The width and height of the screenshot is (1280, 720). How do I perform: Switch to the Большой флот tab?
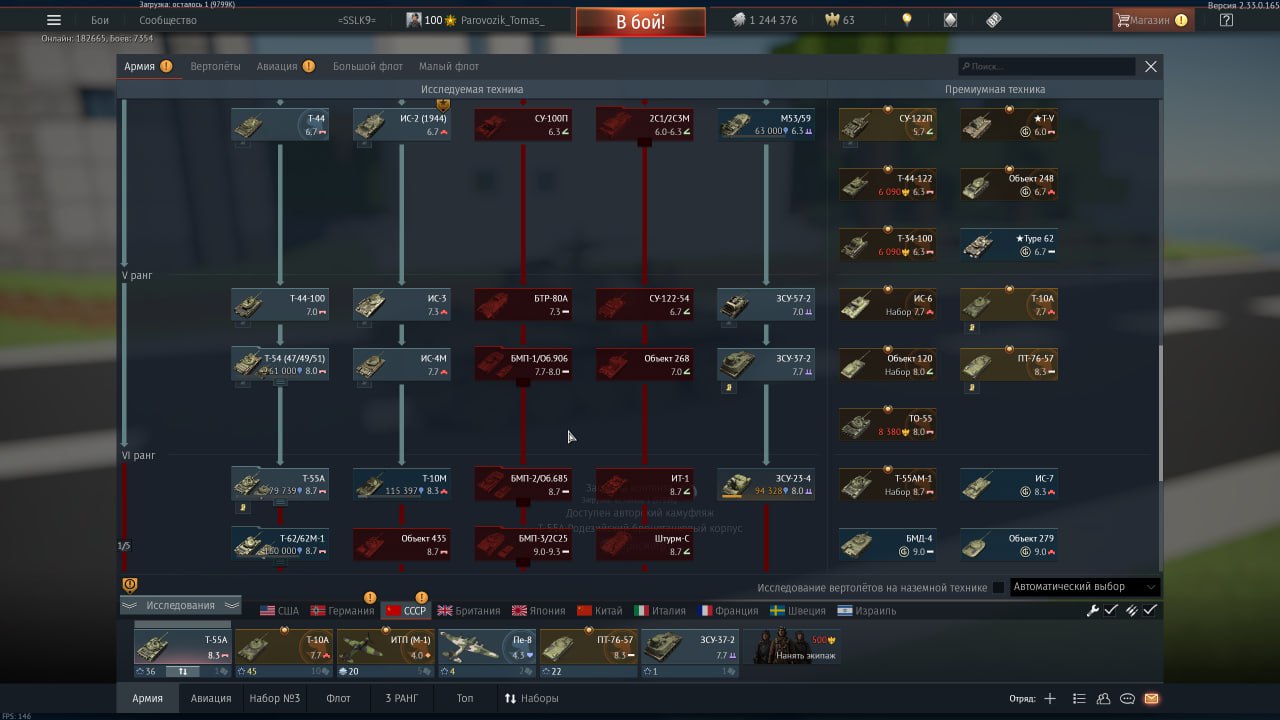click(368, 66)
